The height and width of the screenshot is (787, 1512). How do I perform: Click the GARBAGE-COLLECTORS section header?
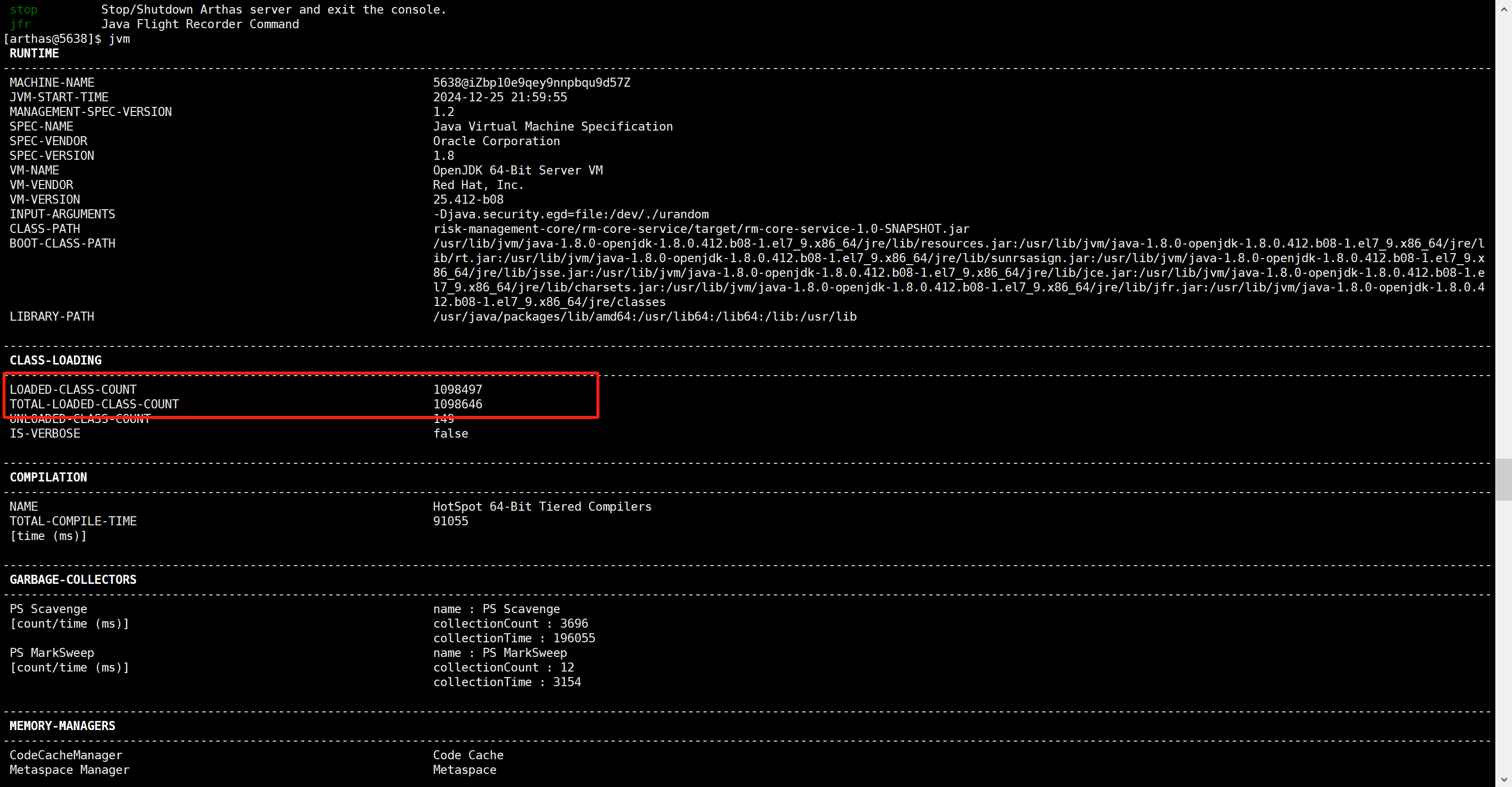point(73,579)
